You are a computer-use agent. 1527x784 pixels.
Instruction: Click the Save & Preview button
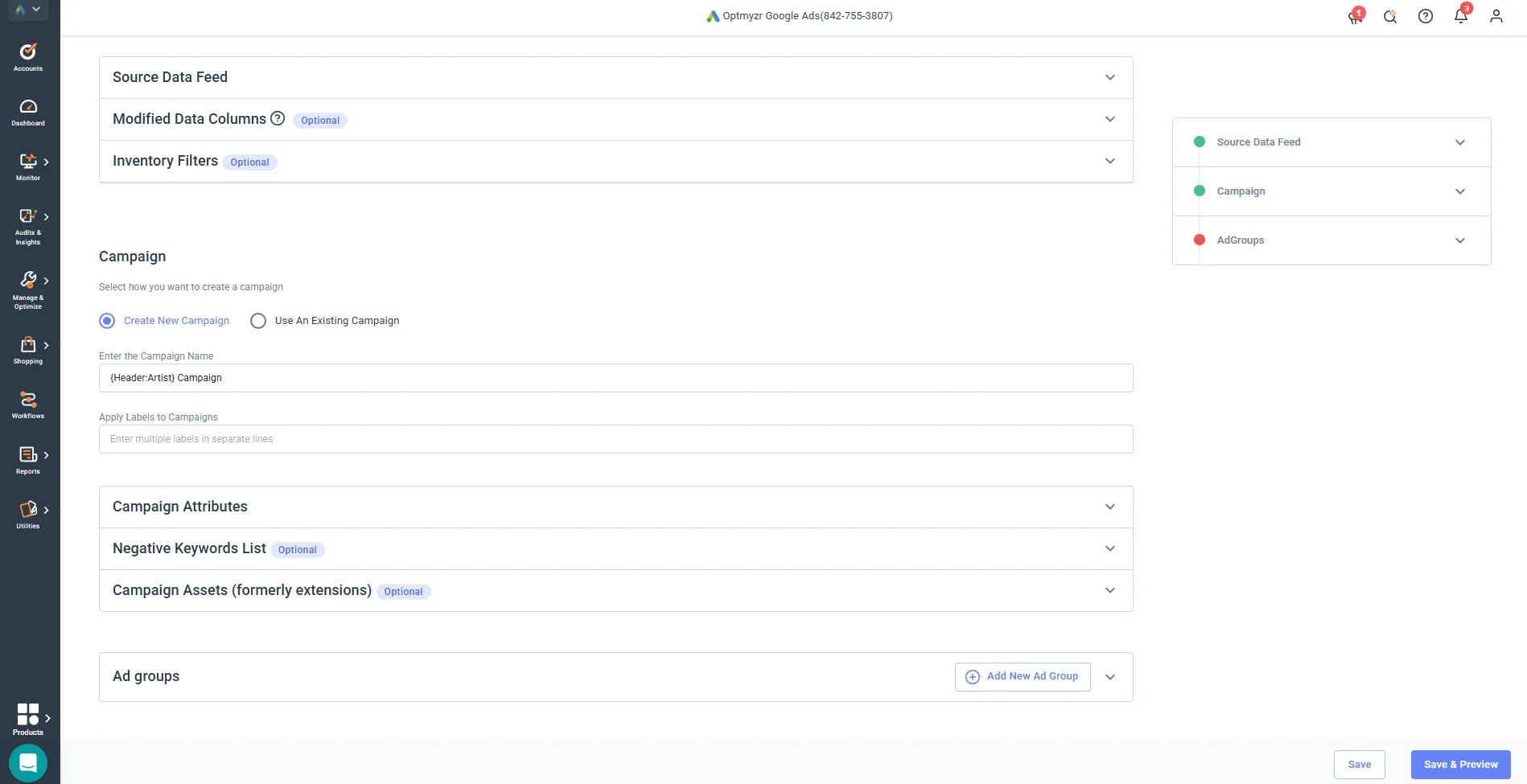point(1460,764)
